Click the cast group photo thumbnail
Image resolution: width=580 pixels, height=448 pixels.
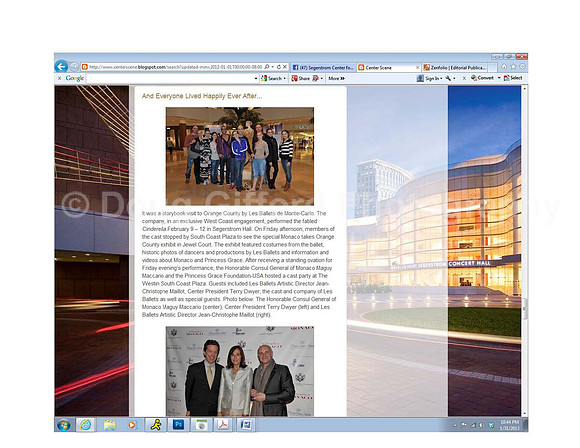240,156
